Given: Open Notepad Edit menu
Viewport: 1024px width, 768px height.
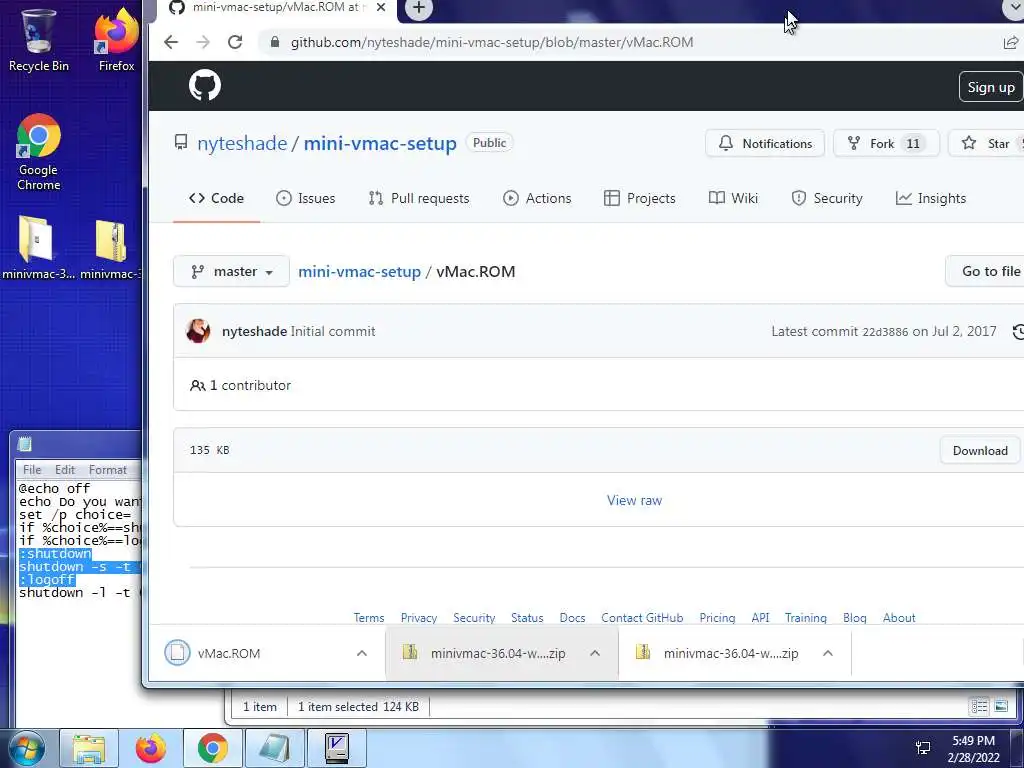Looking at the screenshot, I should pyautogui.click(x=65, y=470).
